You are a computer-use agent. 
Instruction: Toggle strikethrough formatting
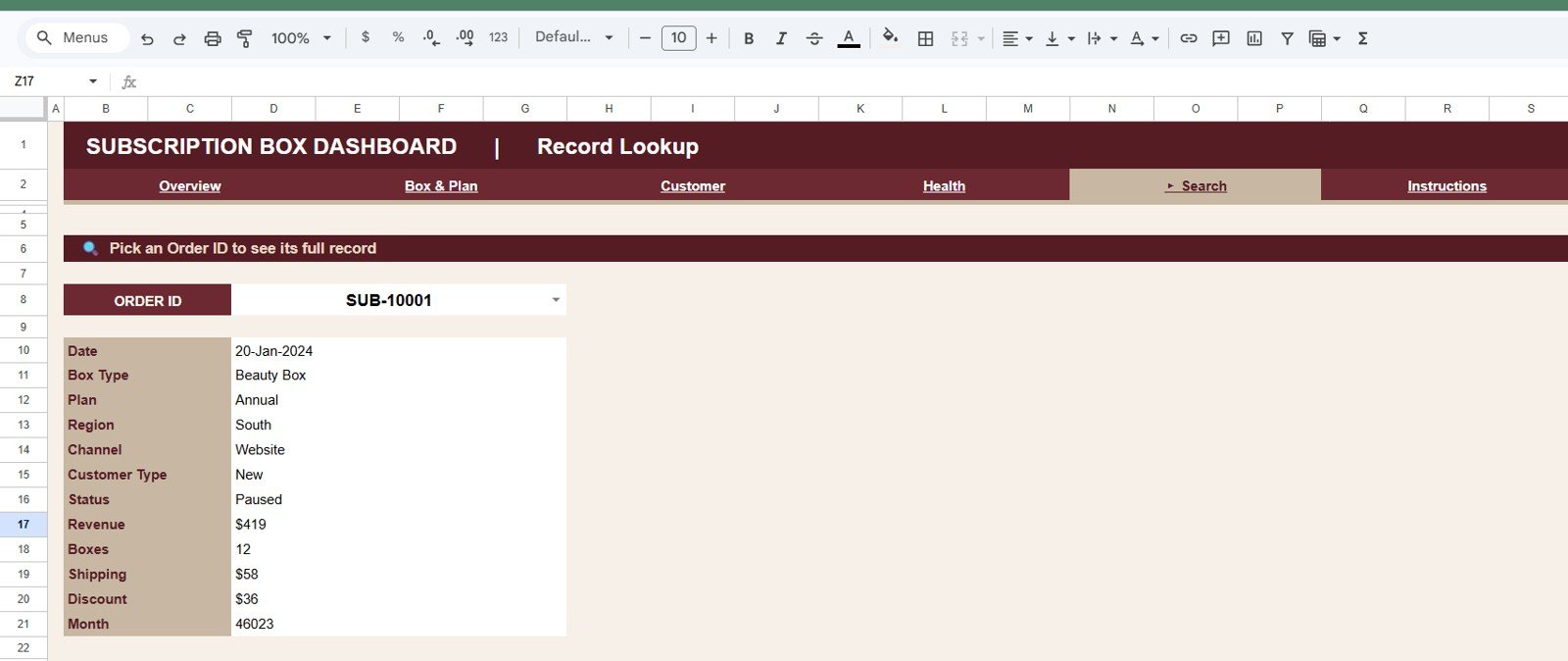[x=814, y=38]
